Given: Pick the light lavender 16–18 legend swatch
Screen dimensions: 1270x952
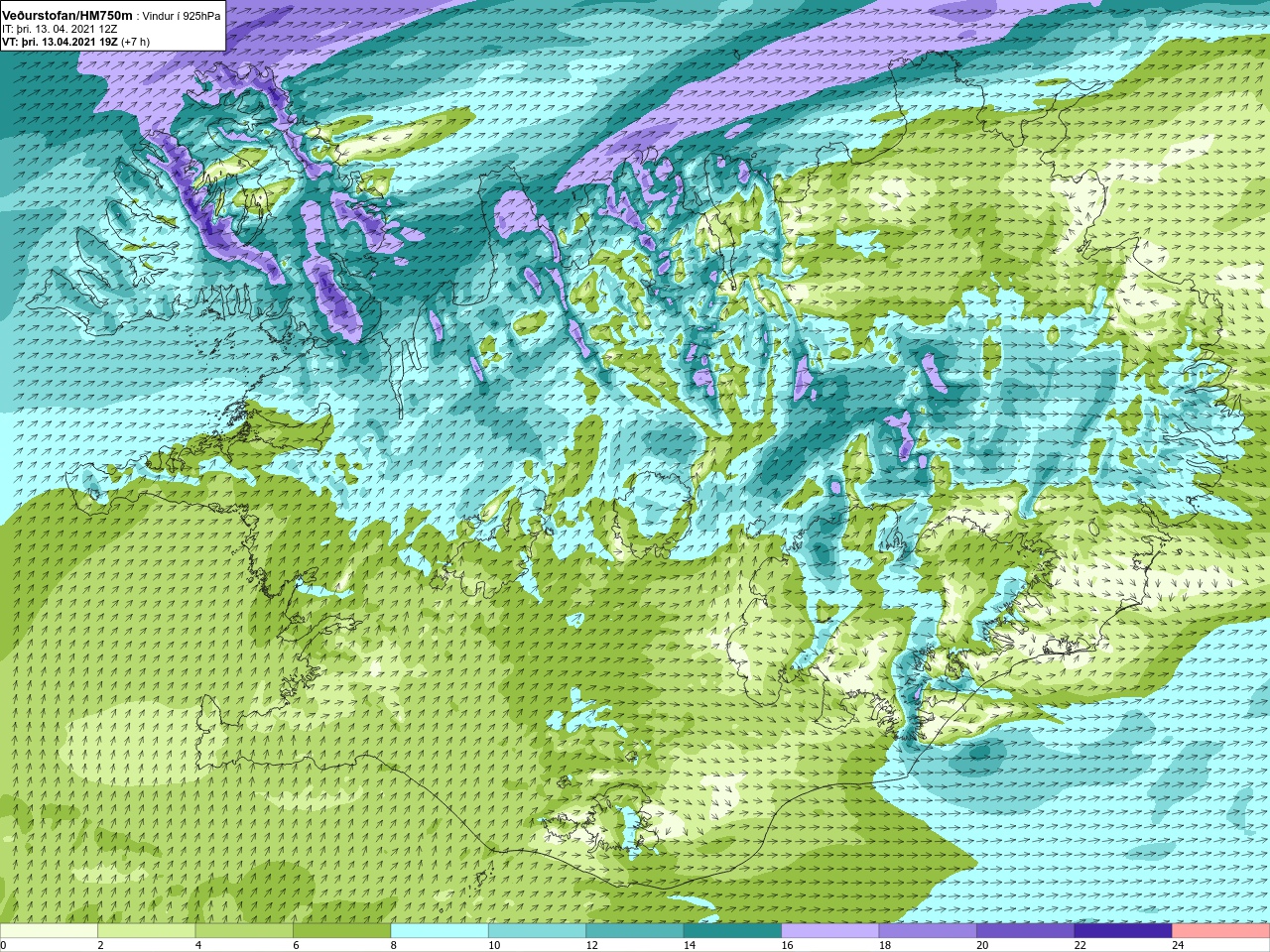Looking at the screenshot, I should [x=830, y=931].
